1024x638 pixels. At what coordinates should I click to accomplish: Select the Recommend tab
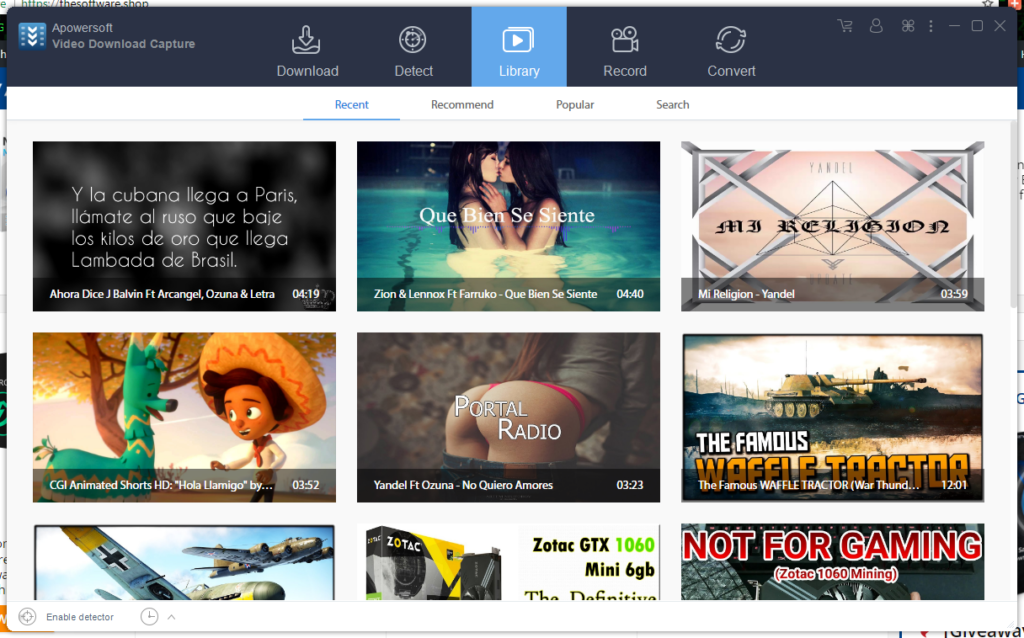click(x=462, y=104)
